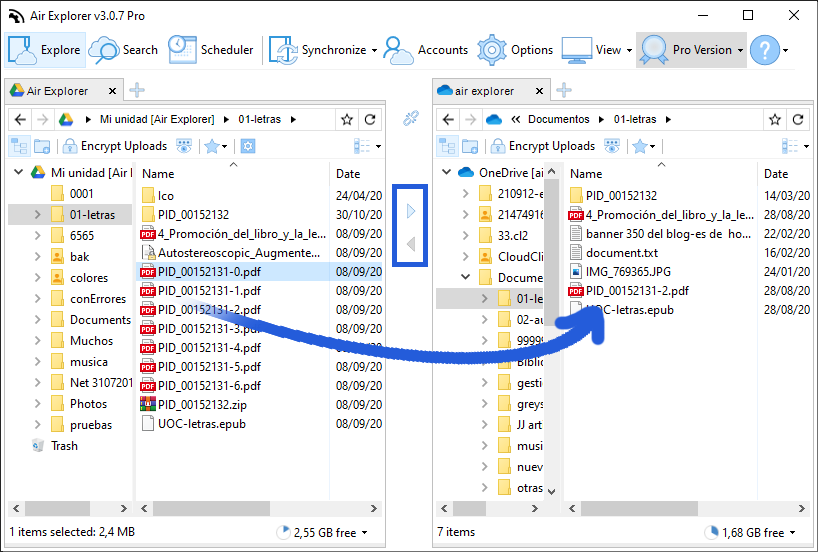Toggle Encrypt Uploads in right pane
Viewport: 818px width, 552px height.
543,146
